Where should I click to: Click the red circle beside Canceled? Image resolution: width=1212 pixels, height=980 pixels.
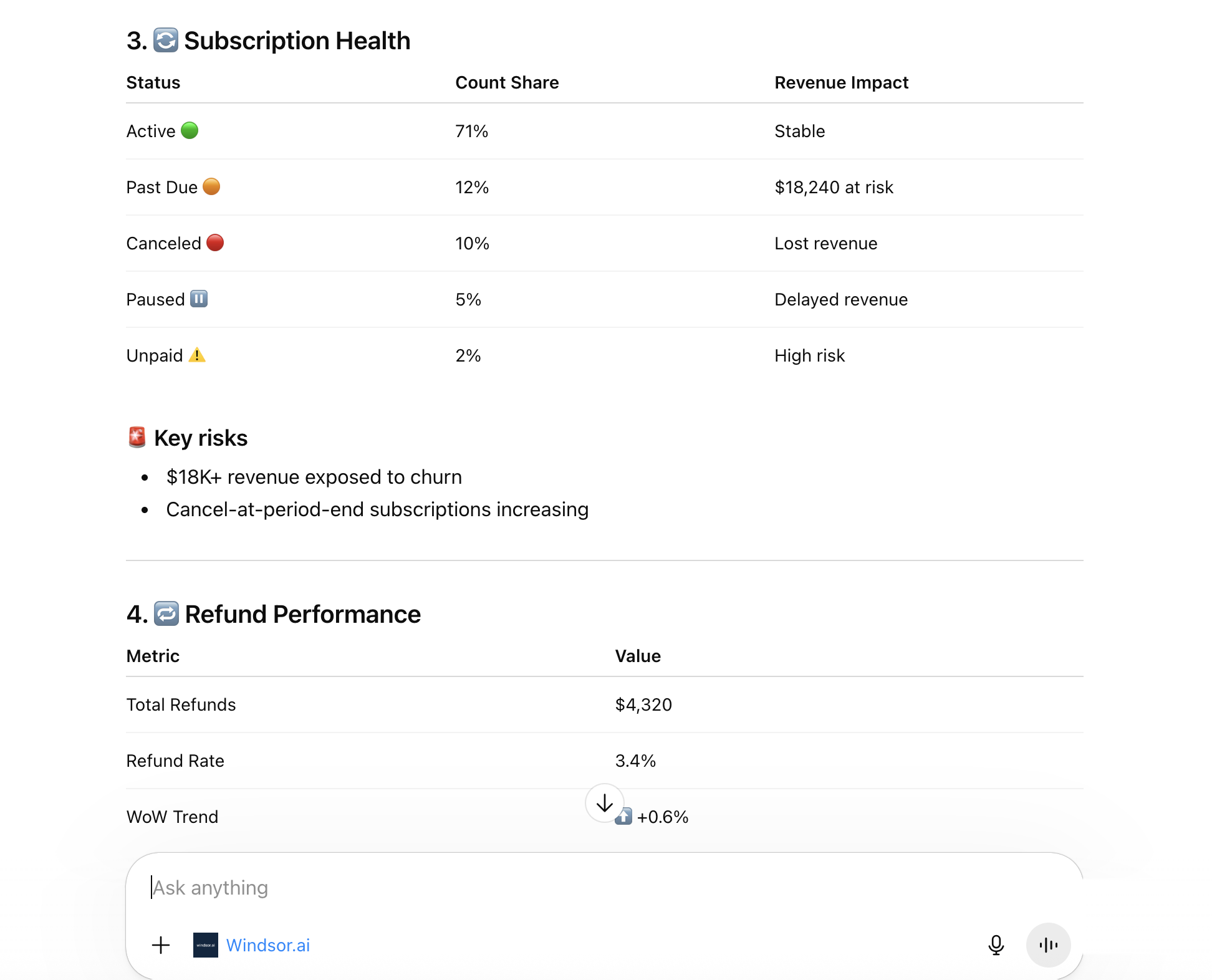click(214, 243)
